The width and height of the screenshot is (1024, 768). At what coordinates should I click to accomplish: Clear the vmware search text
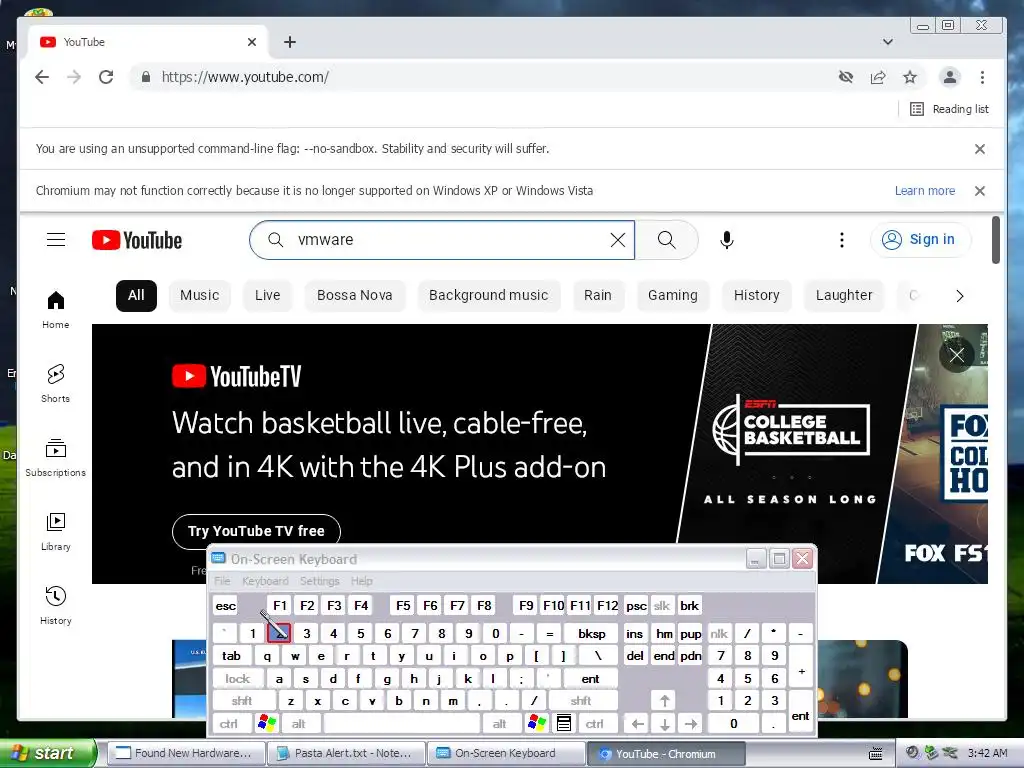point(618,240)
